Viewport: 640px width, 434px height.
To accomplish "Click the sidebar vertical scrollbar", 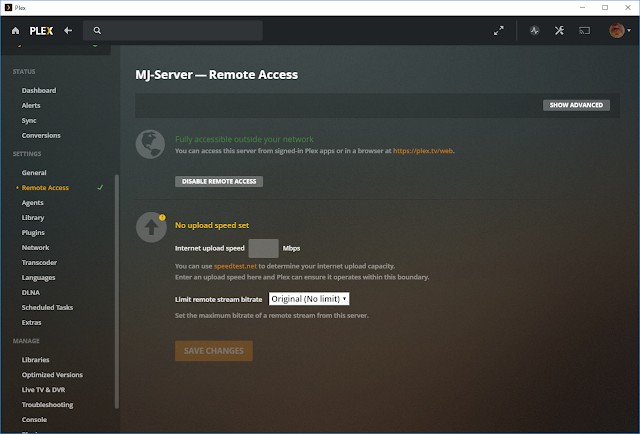I will coord(117,291).
